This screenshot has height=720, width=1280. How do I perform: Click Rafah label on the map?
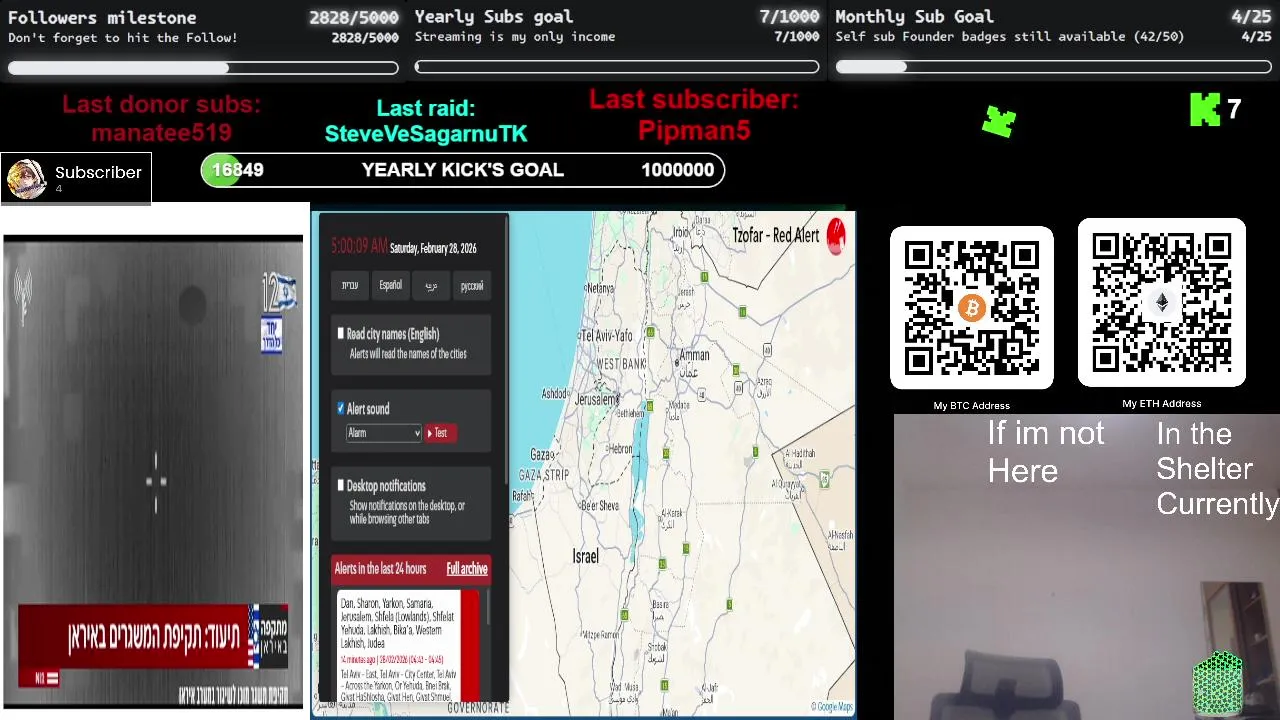(522, 496)
